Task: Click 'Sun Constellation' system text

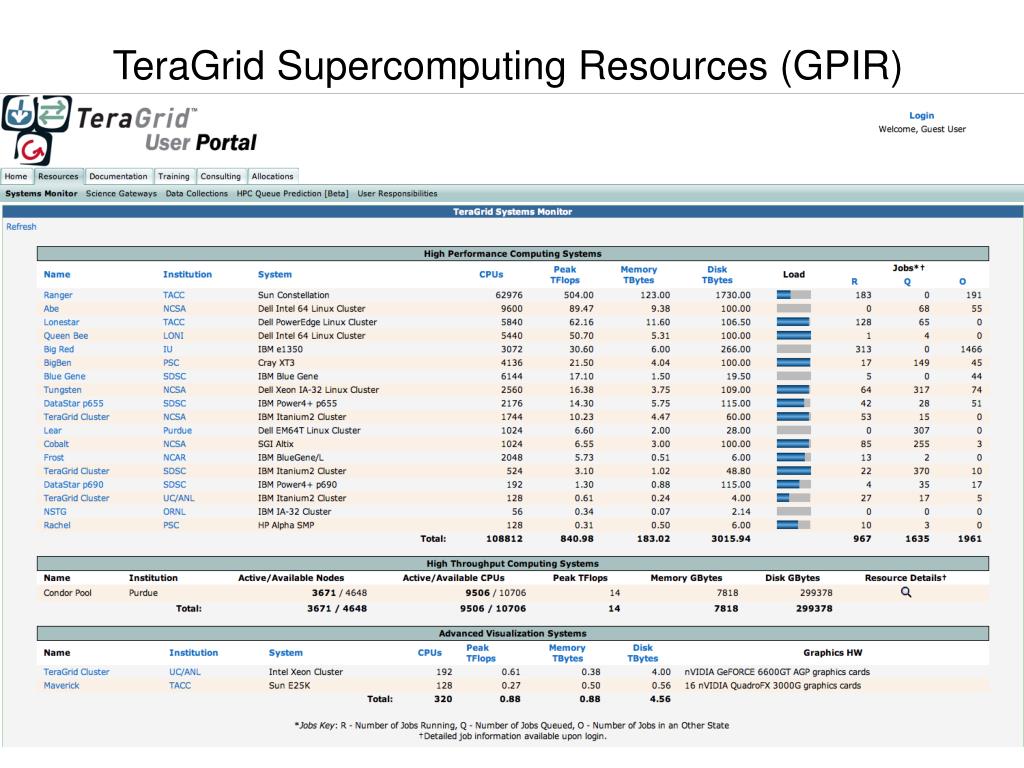Action: pyautogui.click(x=293, y=295)
